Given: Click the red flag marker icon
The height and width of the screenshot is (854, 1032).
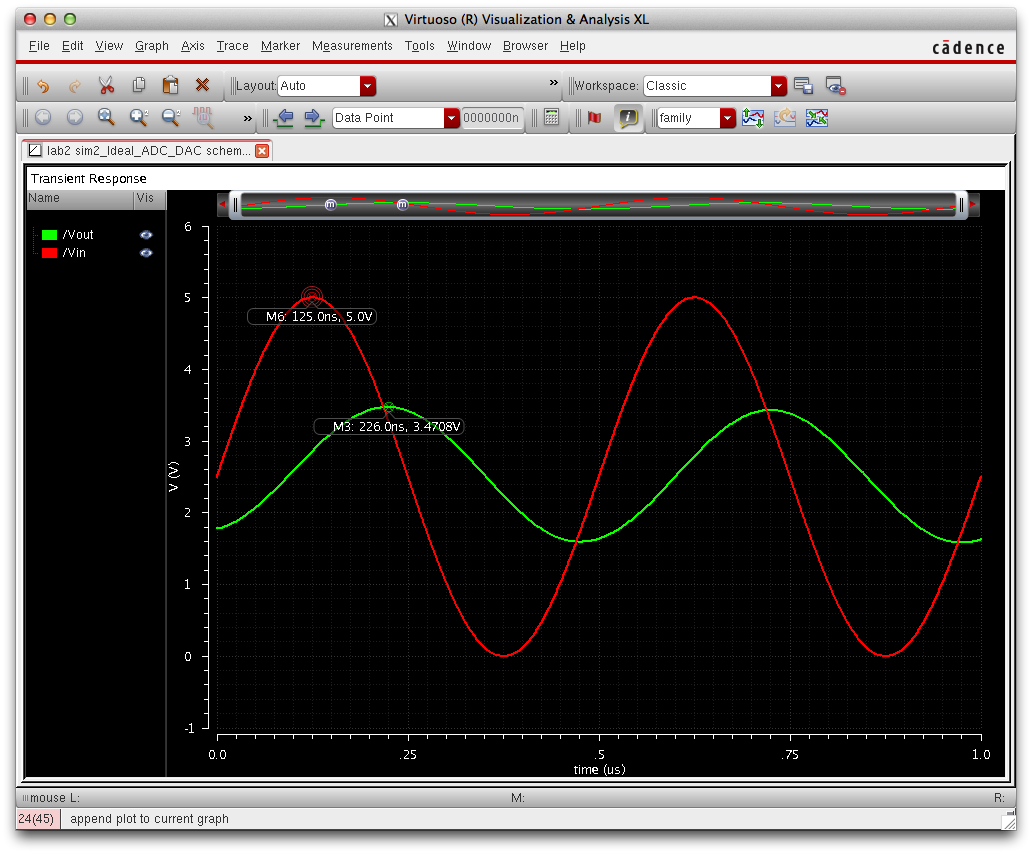Looking at the screenshot, I should click(x=595, y=118).
